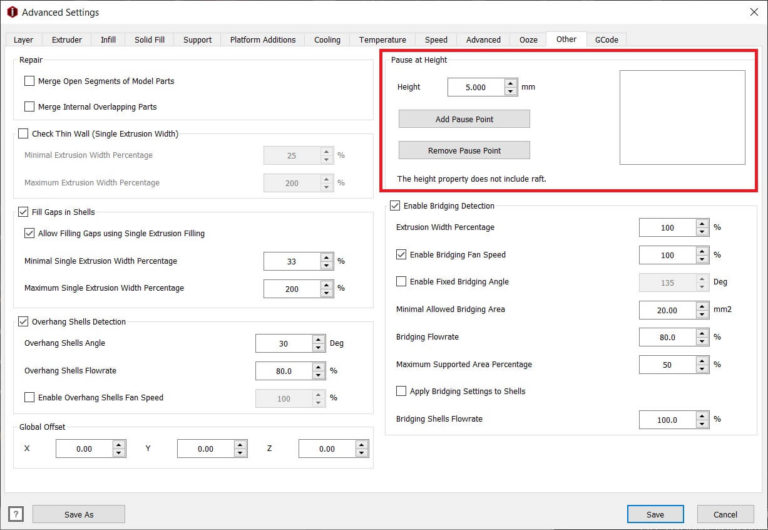768x530 pixels.
Task: Open the Cooling tab
Action: click(x=327, y=40)
